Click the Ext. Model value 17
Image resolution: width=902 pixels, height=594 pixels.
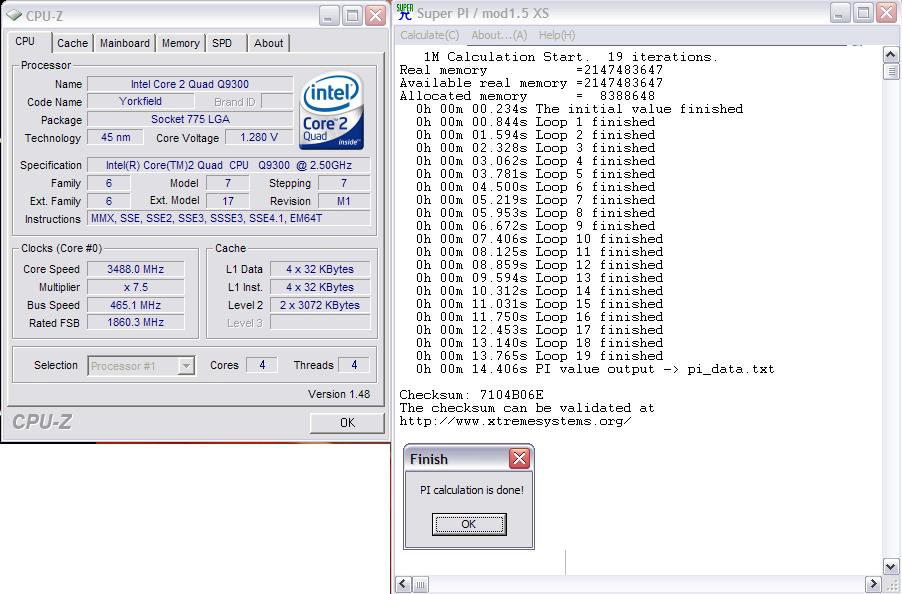tap(228, 201)
